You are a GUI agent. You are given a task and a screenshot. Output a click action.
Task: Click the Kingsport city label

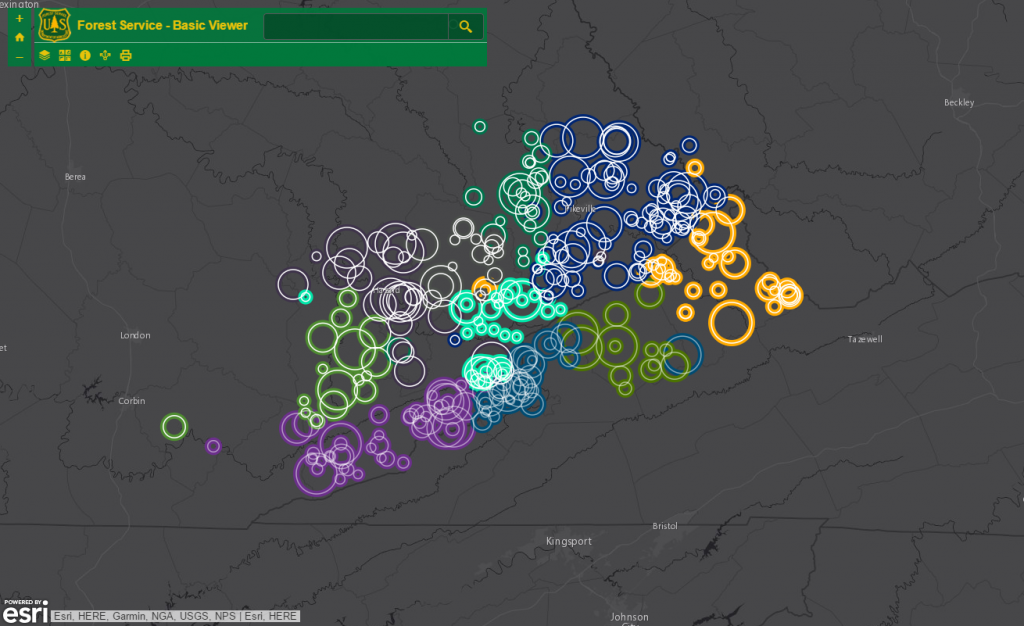[569, 541]
